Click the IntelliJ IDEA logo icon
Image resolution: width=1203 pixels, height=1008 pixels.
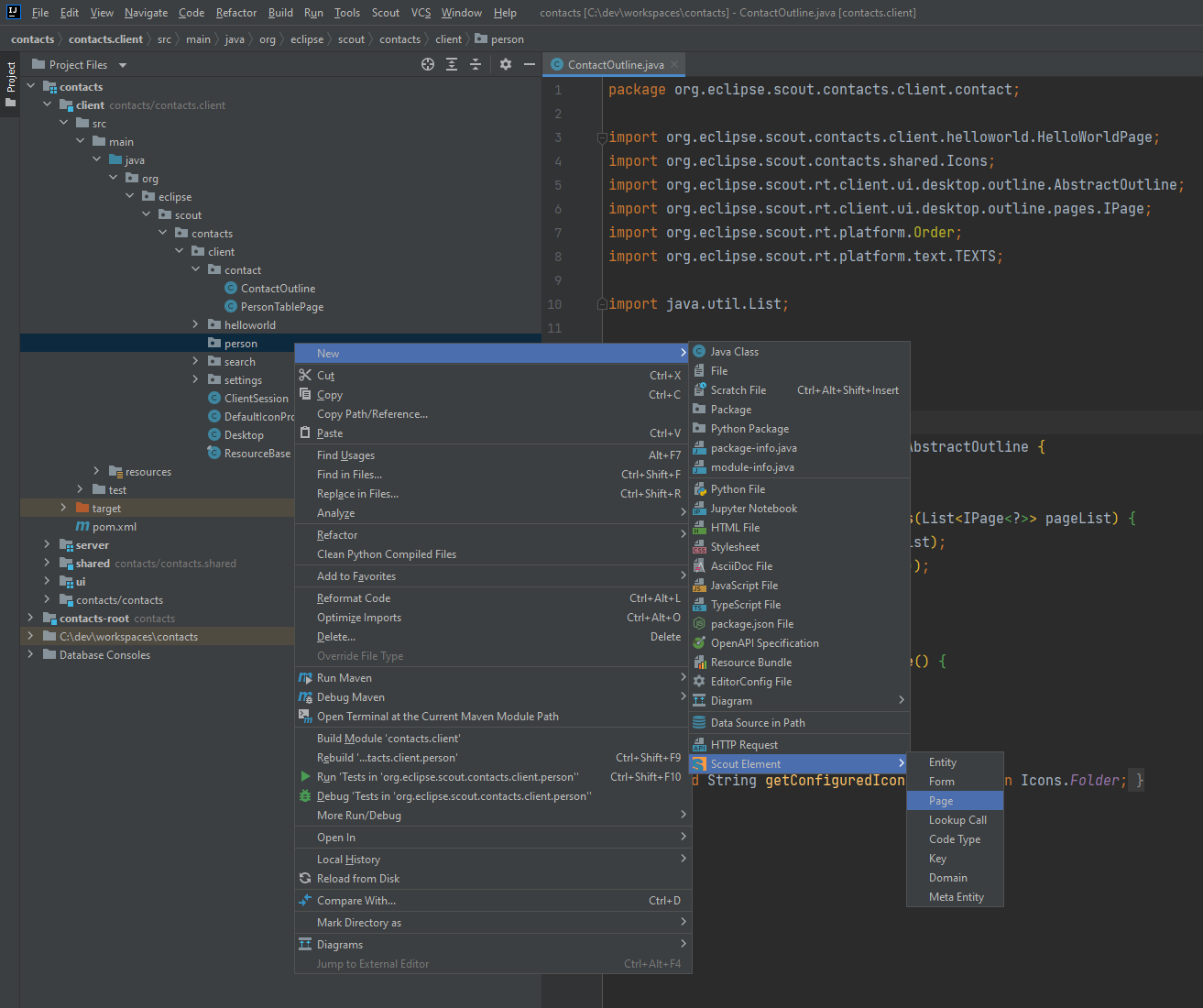(x=12, y=12)
